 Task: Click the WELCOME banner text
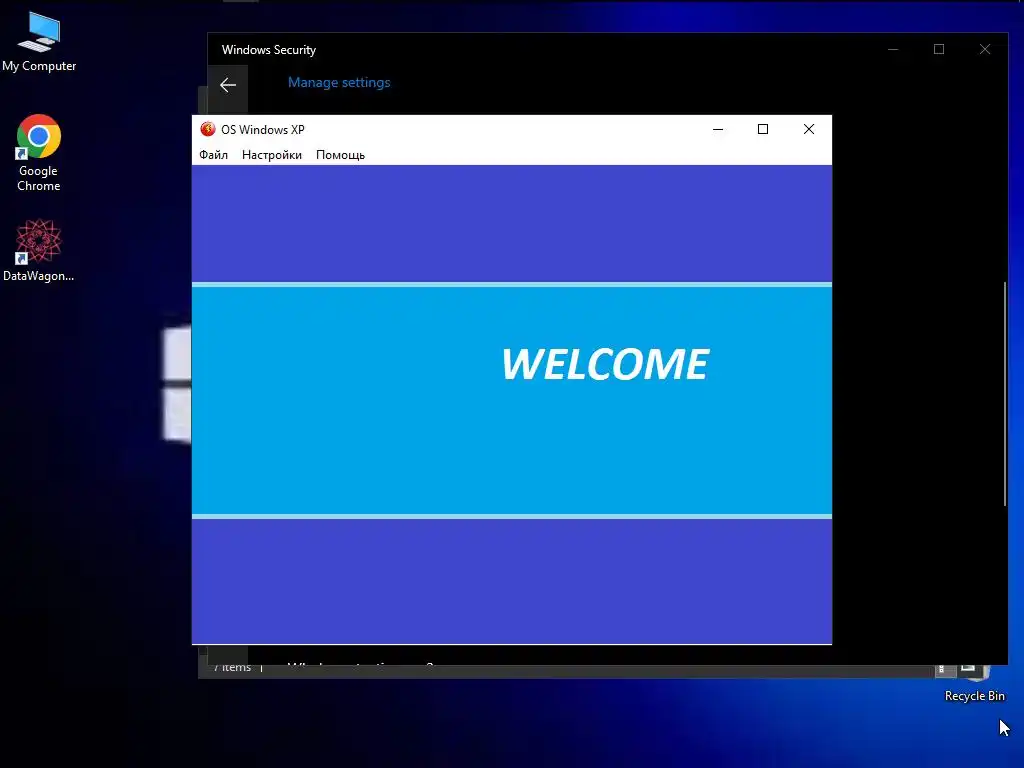605,364
